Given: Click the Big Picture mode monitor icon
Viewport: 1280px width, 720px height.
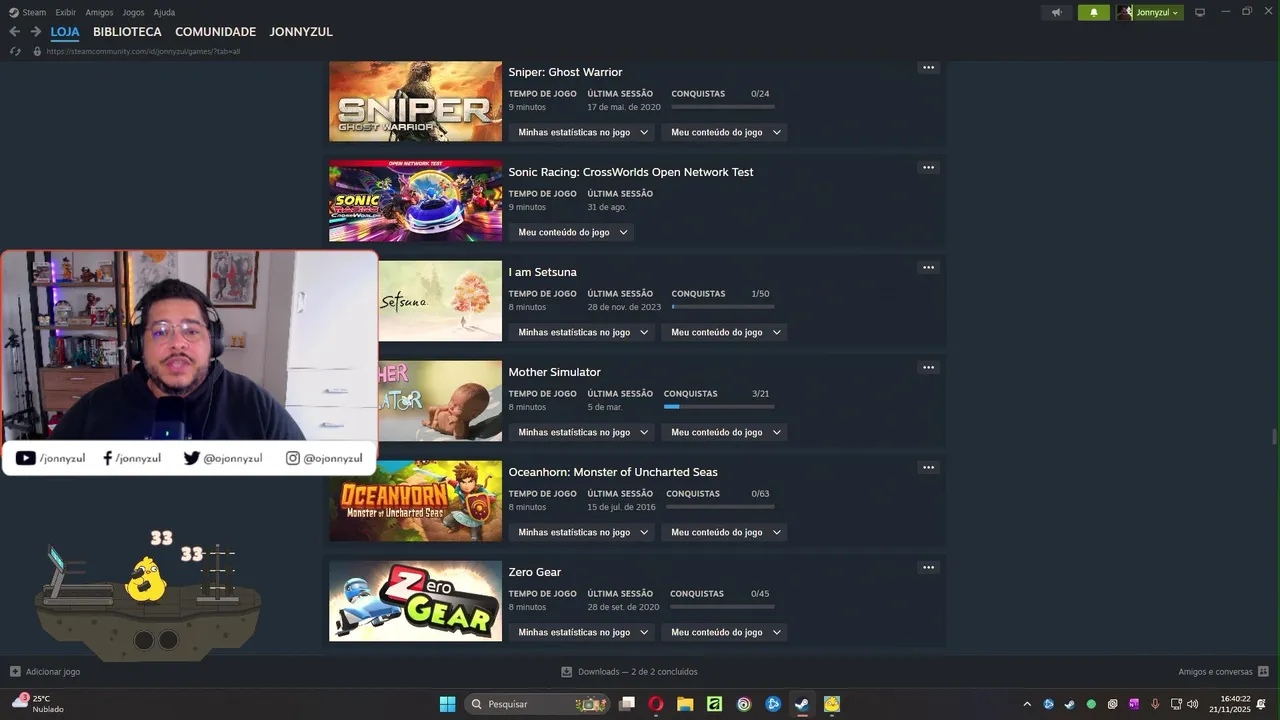Looking at the screenshot, I should pyautogui.click(x=1200, y=13).
